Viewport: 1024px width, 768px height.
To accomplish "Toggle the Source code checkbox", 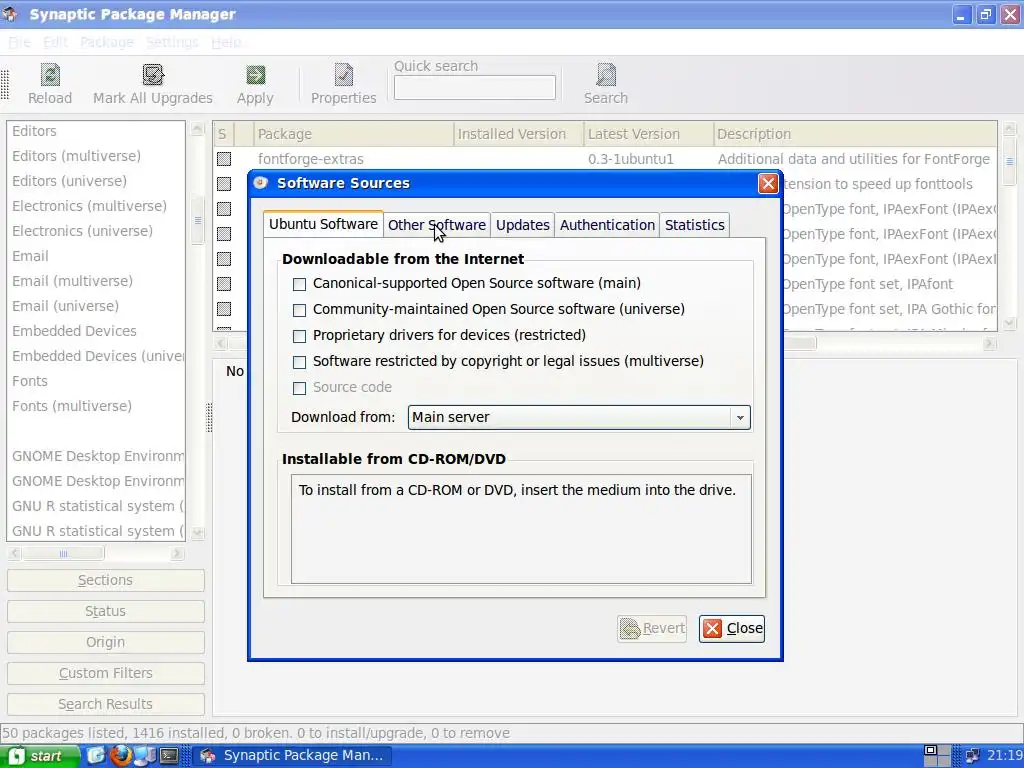I will coord(299,389).
